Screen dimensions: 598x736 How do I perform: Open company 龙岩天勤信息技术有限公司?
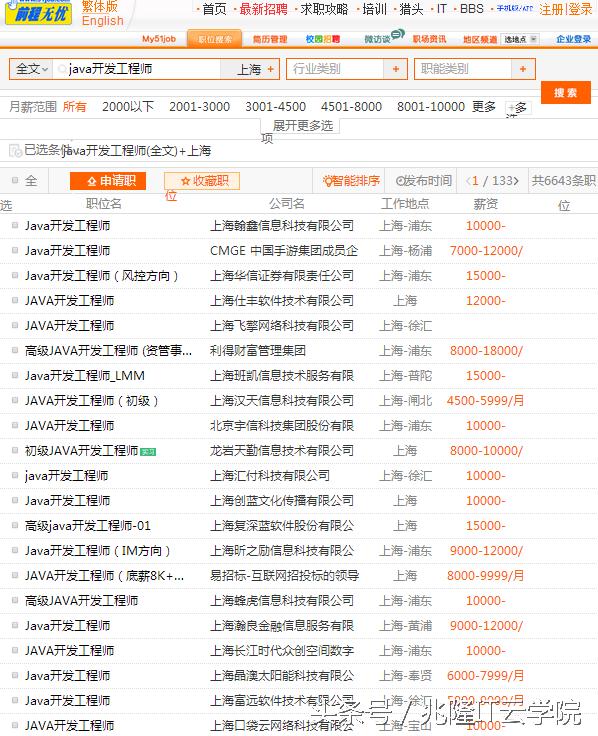pyautogui.click(x=282, y=451)
